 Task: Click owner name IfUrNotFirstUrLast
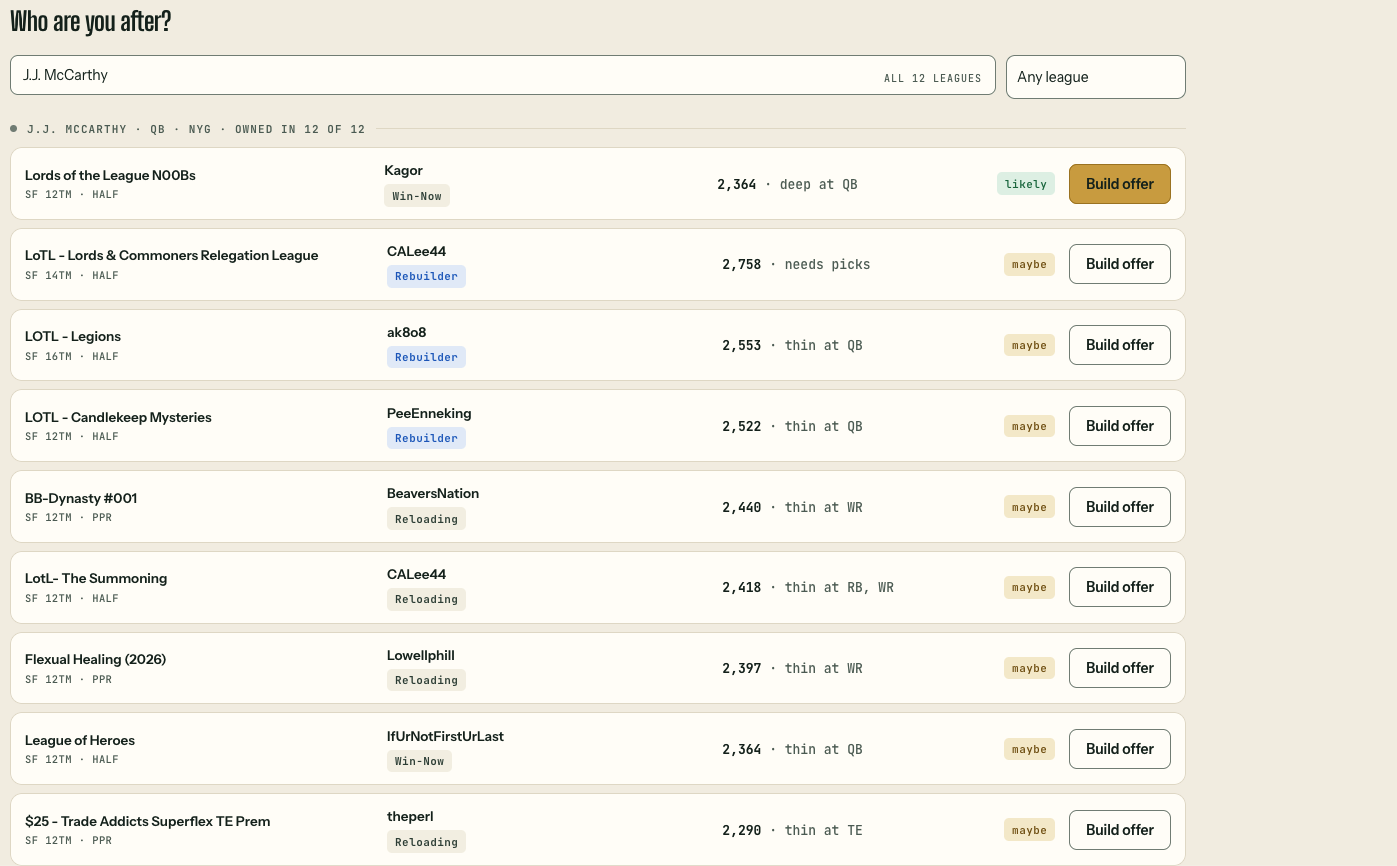click(445, 736)
